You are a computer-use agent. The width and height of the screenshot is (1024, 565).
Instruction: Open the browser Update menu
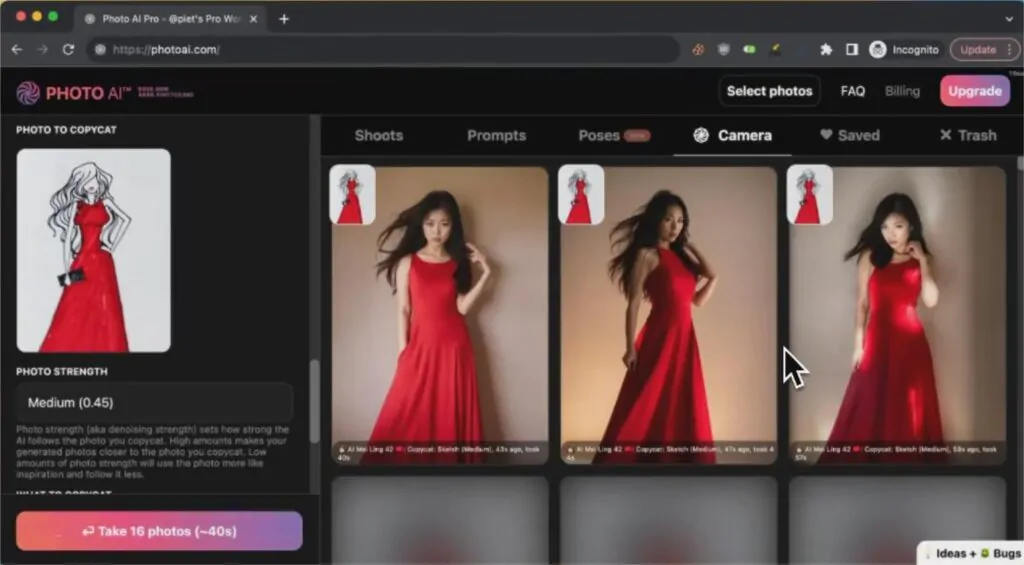(x=984, y=49)
